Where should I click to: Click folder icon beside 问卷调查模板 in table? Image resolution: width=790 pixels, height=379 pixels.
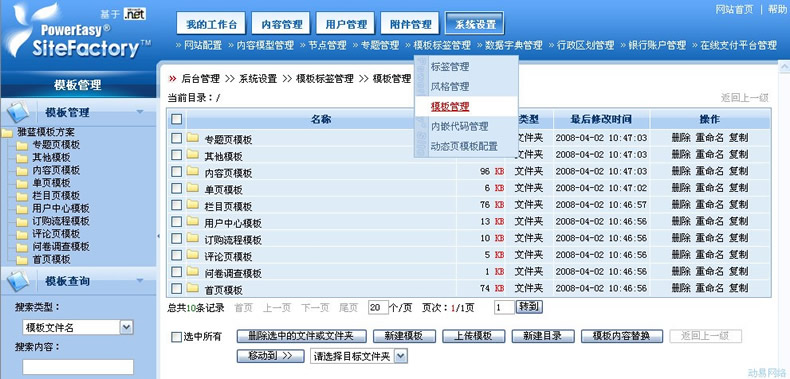click(x=192, y=271)
